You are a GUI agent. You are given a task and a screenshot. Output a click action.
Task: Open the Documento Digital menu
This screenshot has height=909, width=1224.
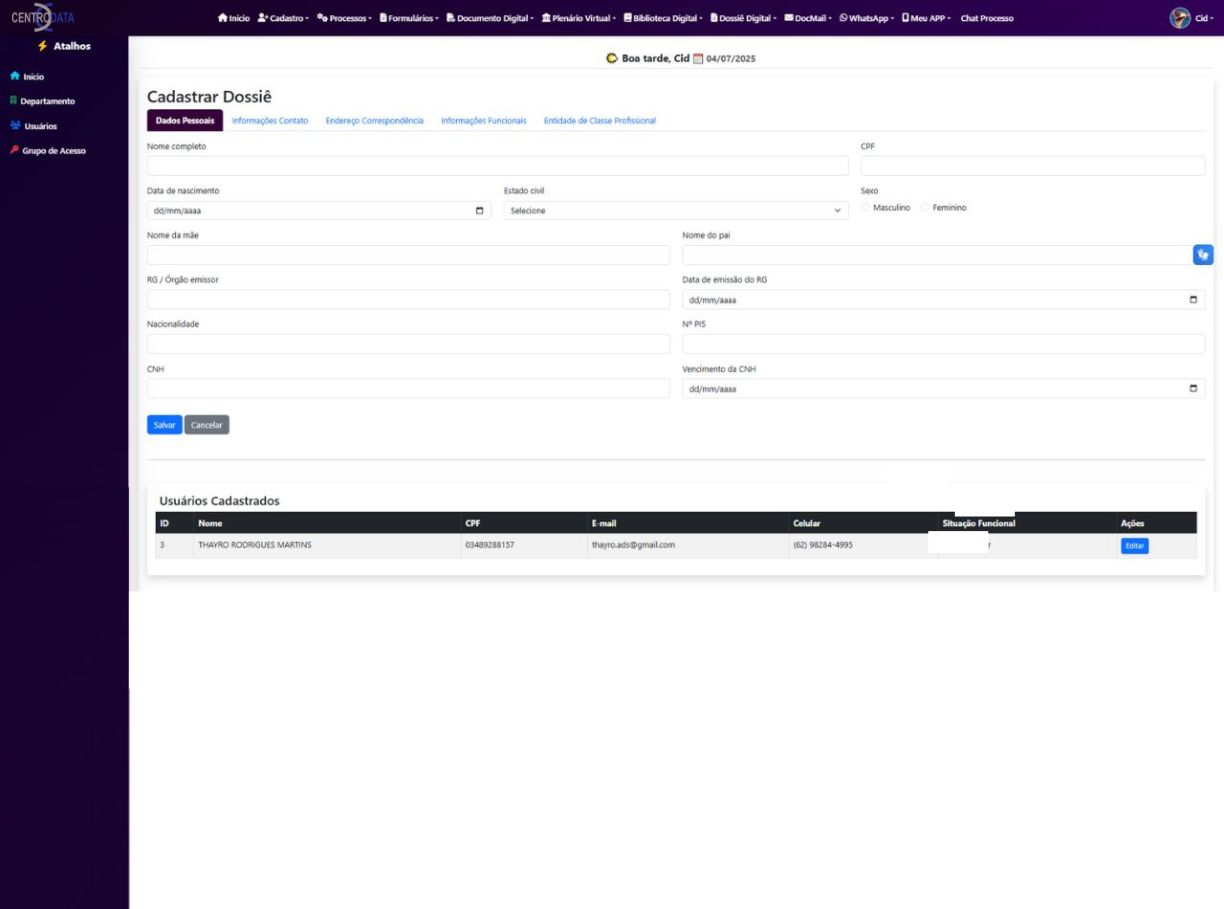click(490, 18)
